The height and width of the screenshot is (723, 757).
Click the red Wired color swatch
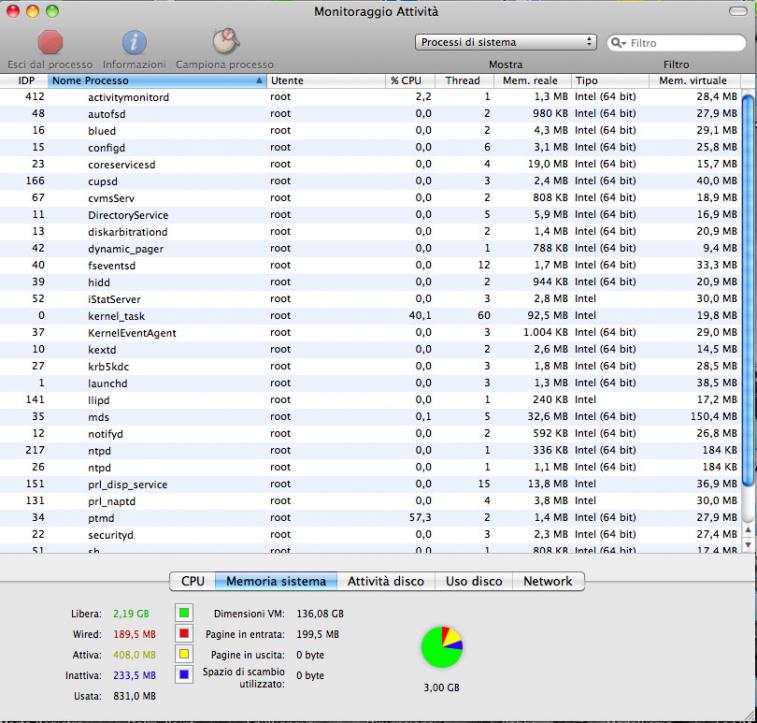pyautogui.click(x=184, y=634)
